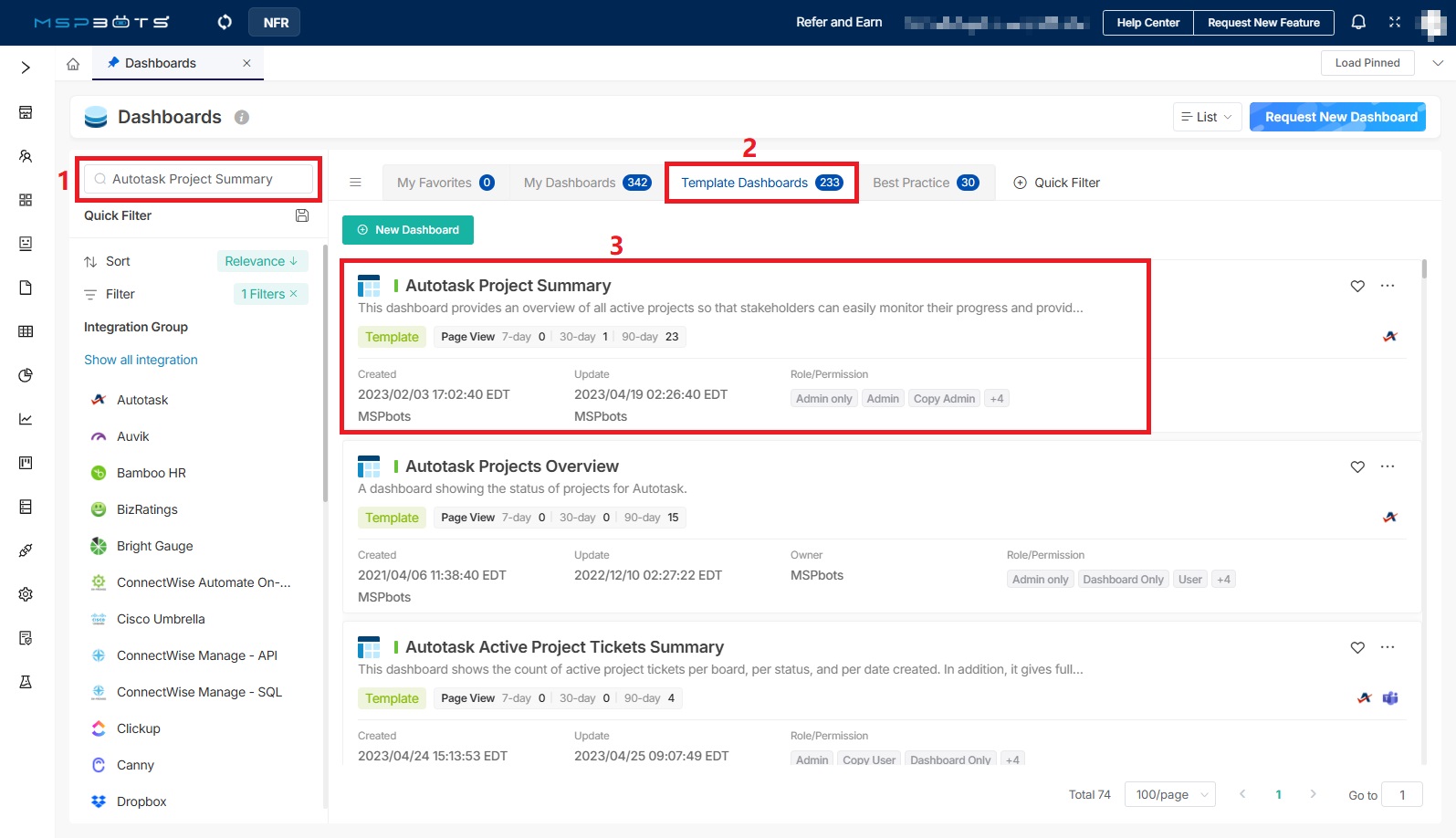Save quick filter using the disk icon
The width and height of the screenshot is (1456, 838).
click(302, 215)
